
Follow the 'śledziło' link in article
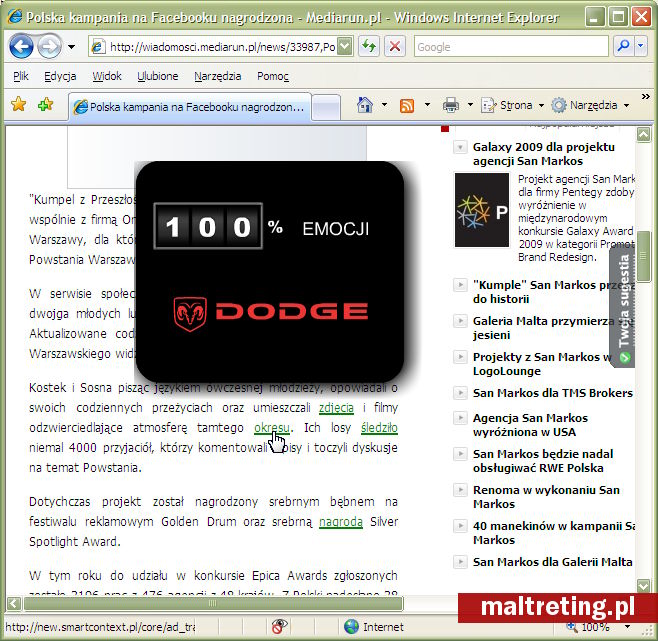point(379,428)
